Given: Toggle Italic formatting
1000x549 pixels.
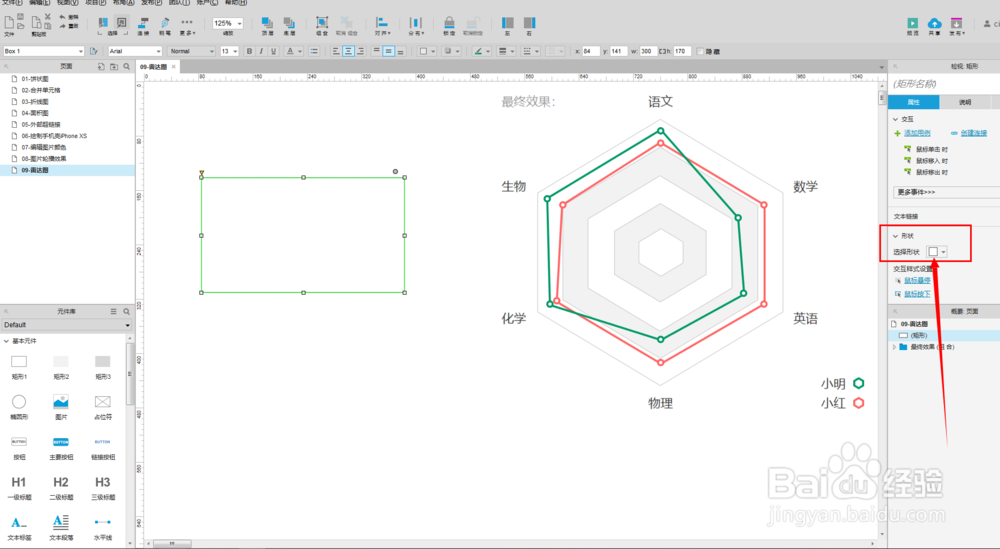Looking at the screenshot, I should pyautogui.click(x=261, y=51).
